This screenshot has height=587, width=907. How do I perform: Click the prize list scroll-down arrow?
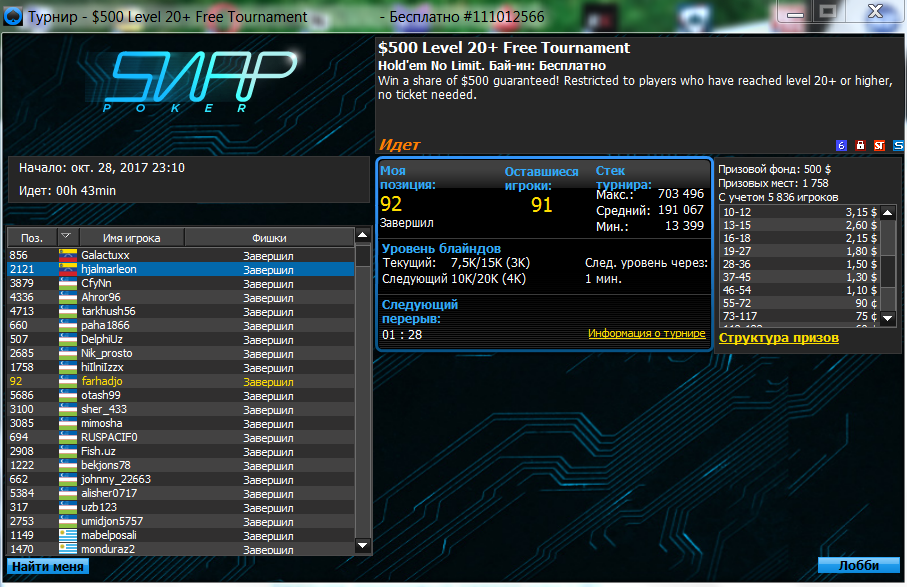[888, 318]
